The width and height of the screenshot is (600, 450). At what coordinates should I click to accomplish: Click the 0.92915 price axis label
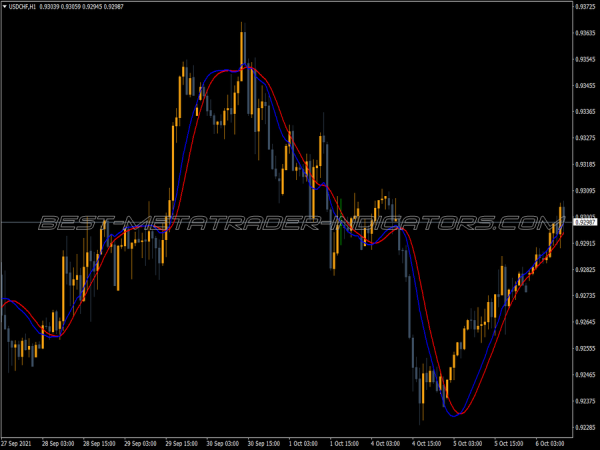585,243
